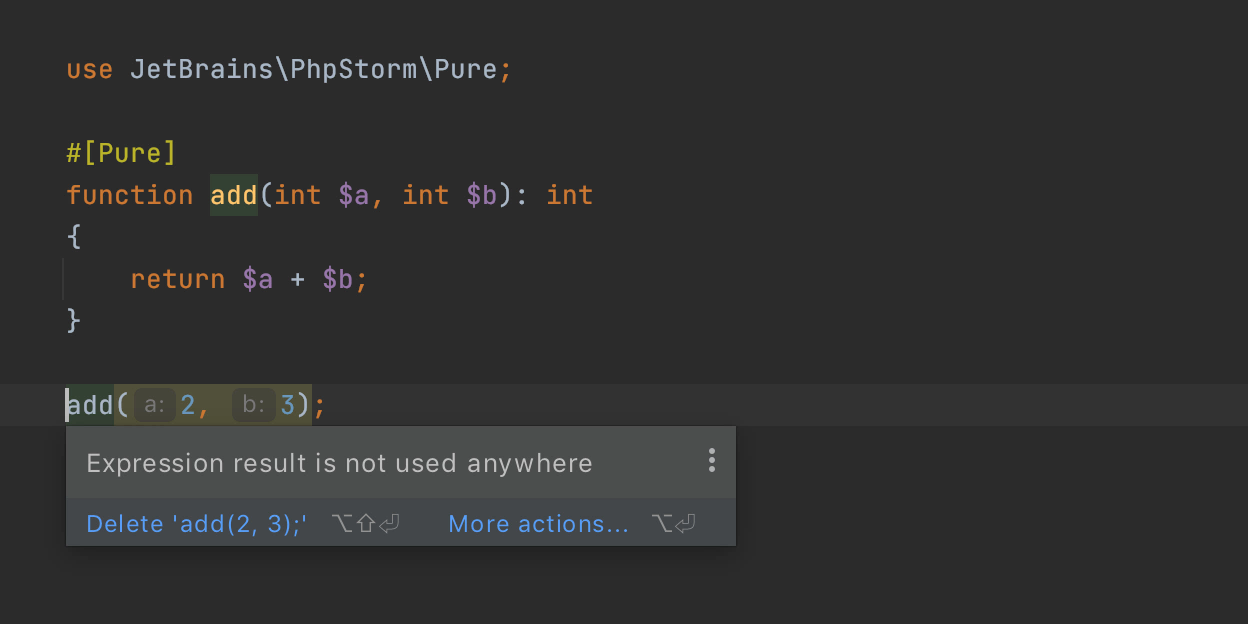Click the 'b:' parameter inlay hint
The width and height of the screenshot is (1248, 624).
point(254,405)
